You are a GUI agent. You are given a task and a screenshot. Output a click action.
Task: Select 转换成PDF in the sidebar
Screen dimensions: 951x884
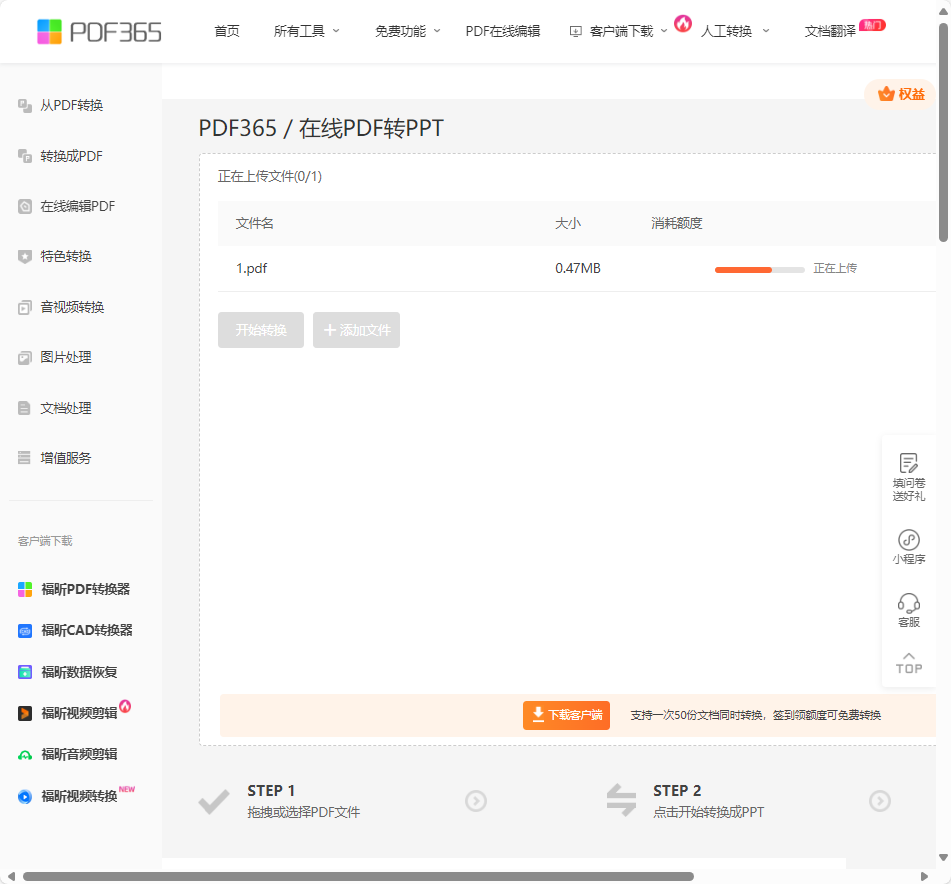(72, 156)
